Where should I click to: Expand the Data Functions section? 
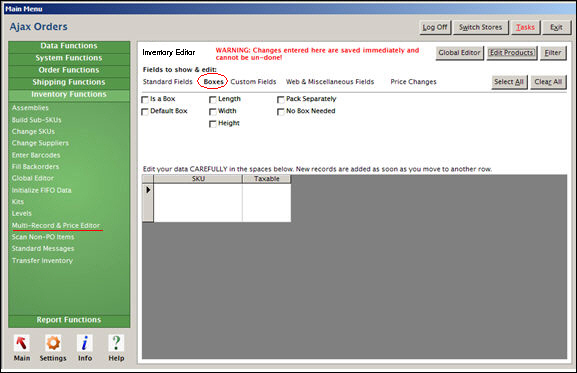(69, 46)
